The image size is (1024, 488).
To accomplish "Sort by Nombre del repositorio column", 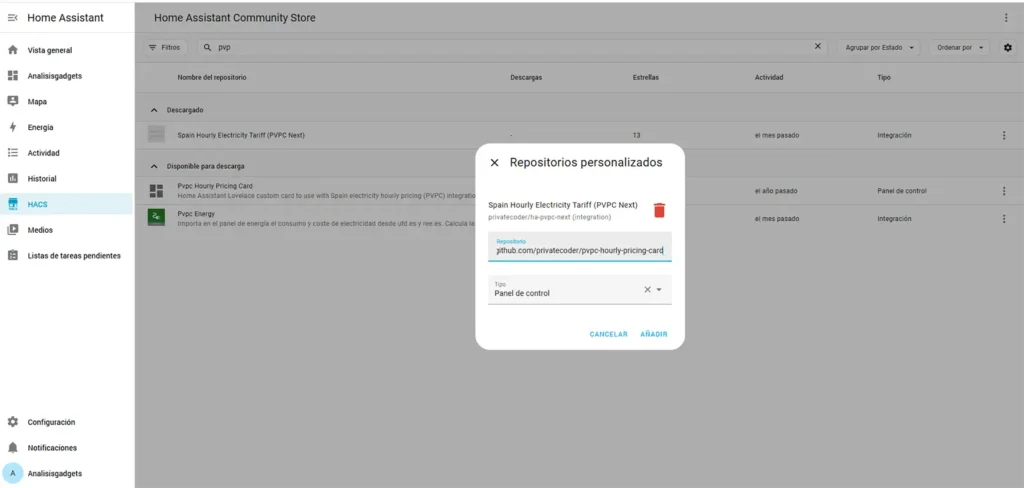I will click(212, 77).
